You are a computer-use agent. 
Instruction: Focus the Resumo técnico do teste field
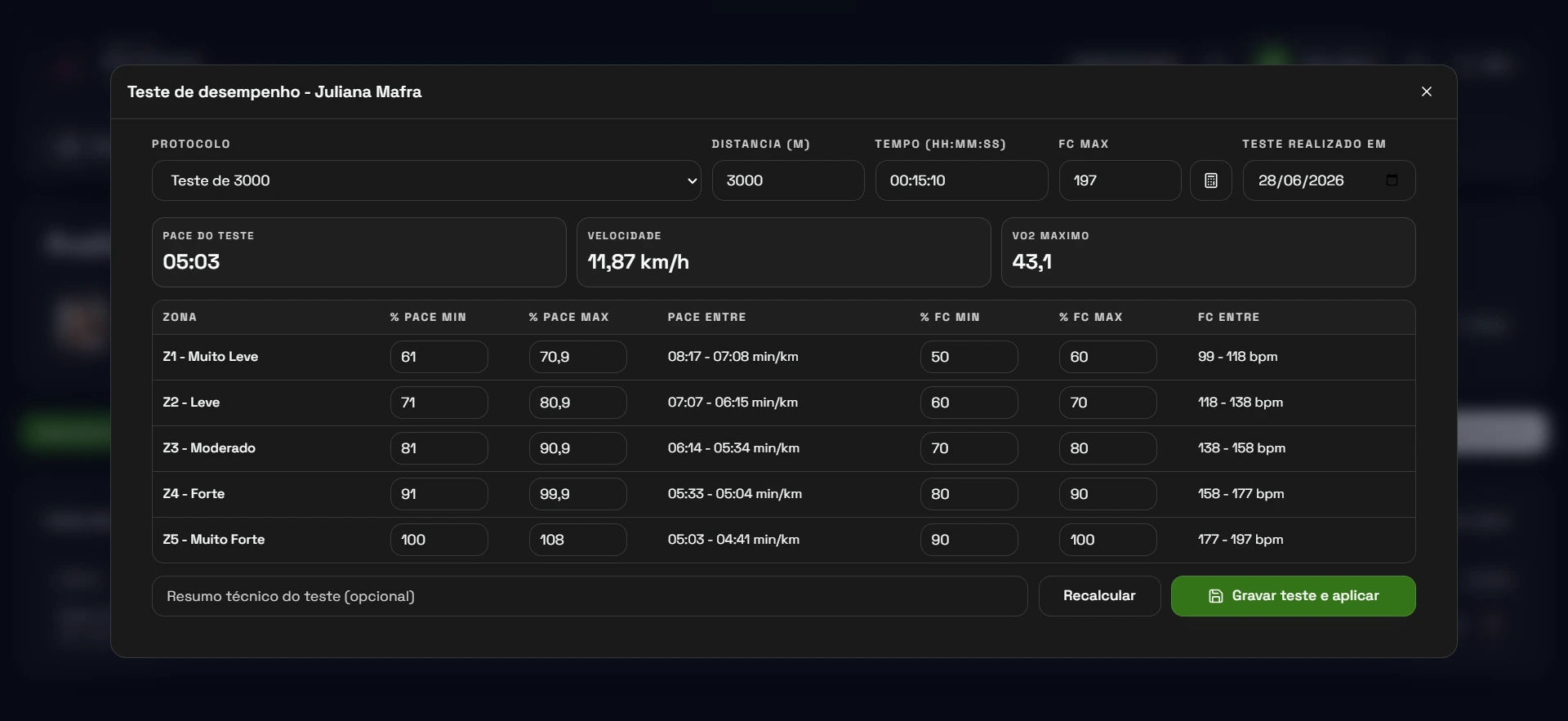(x=590, y=596)
